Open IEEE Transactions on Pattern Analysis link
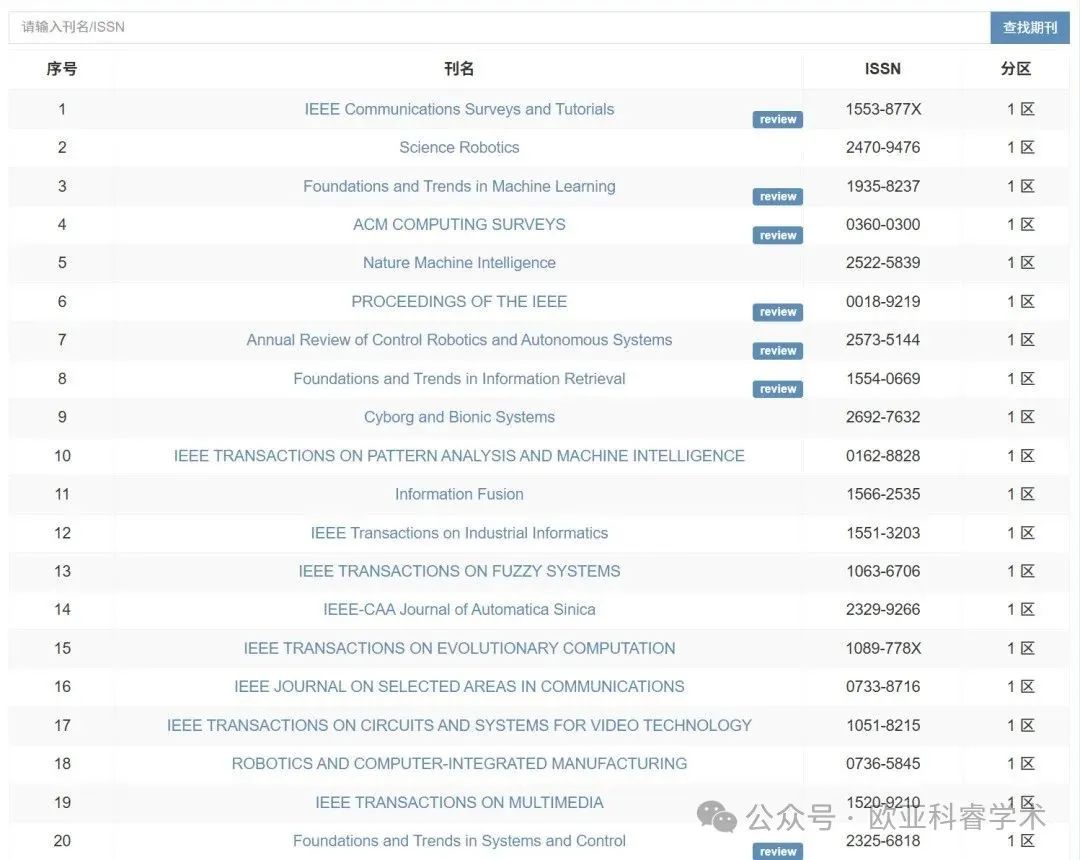Screen dimensions: 1080x860 459,456
